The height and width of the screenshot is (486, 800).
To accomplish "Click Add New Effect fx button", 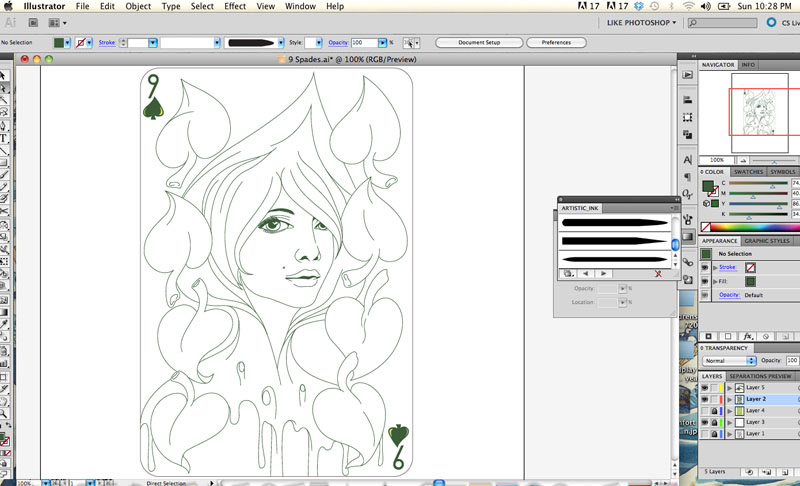I will 747,337.
